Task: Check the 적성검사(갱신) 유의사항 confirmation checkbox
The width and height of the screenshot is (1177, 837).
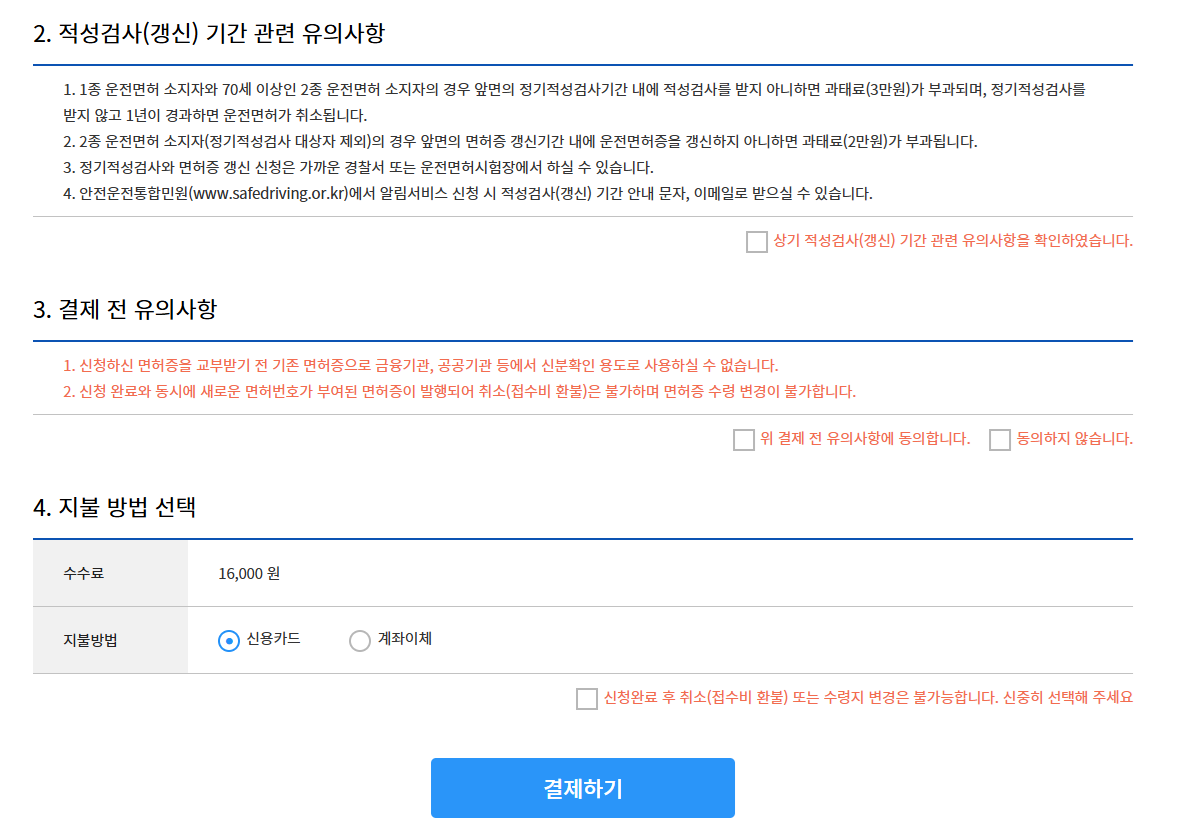Action: [756, 241]
